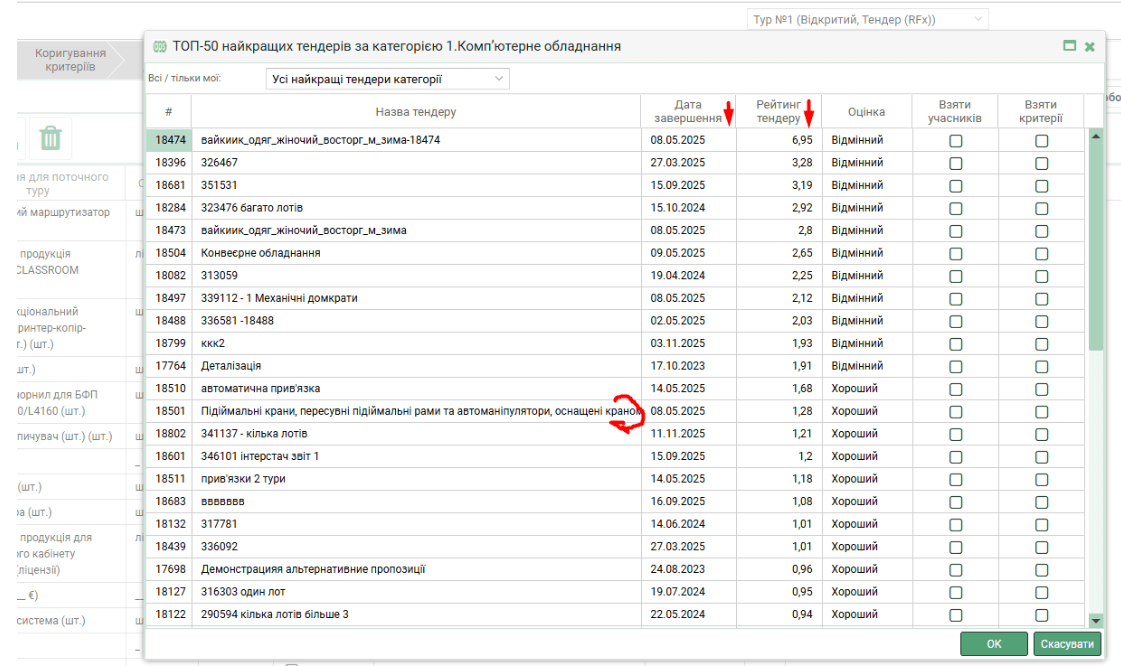The image size is (1121, 666).
Task: Open the Коригування критеріїв step tab
Action: tap(70, 60)
